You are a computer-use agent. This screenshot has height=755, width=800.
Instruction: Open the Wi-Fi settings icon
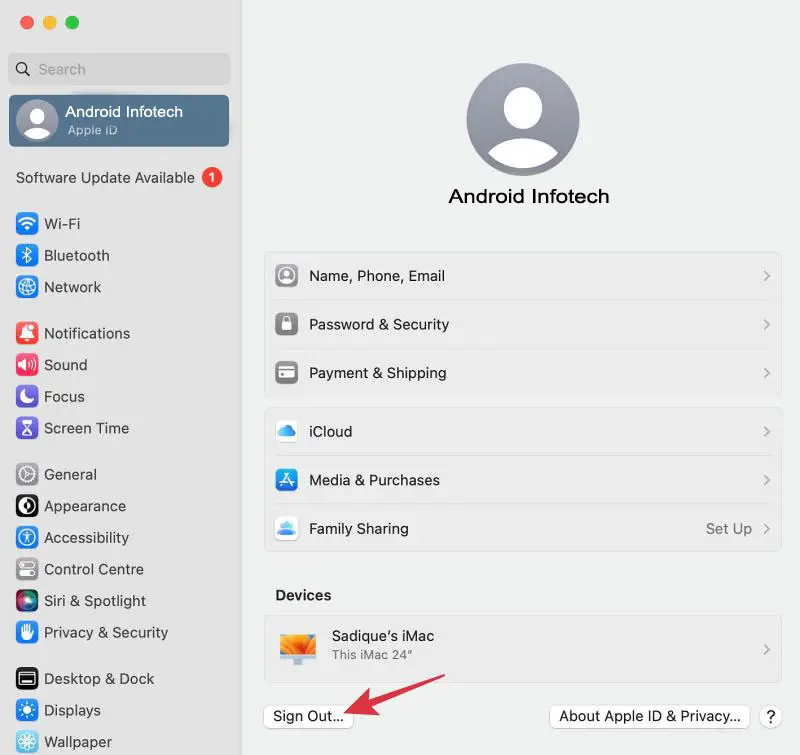pyautogui.click(x=27, y=223)
